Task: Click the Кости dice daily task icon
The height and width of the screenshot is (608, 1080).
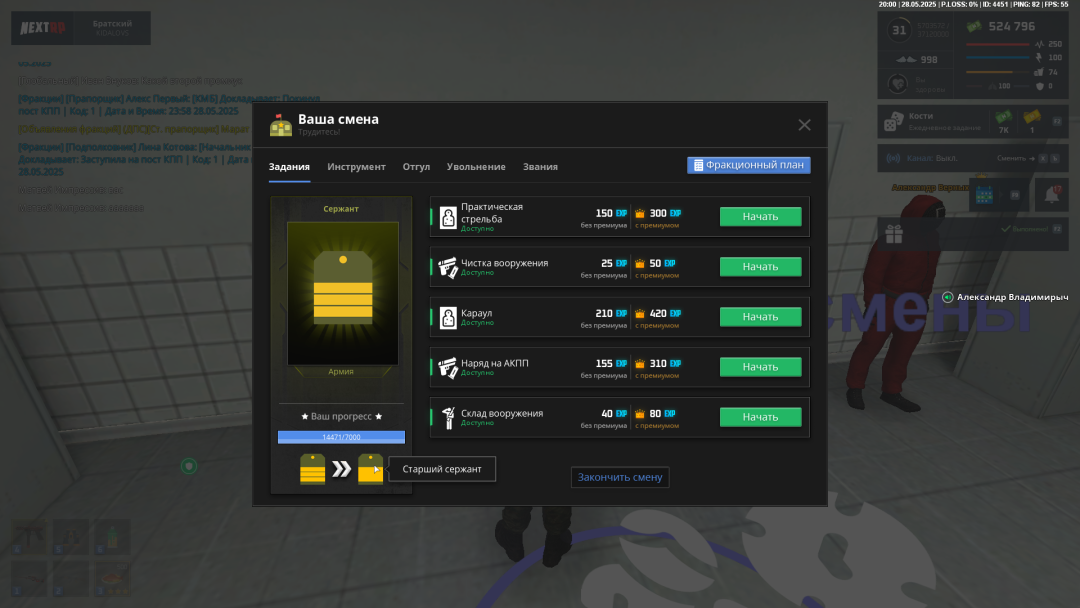Action: click(x=893, y=123)
